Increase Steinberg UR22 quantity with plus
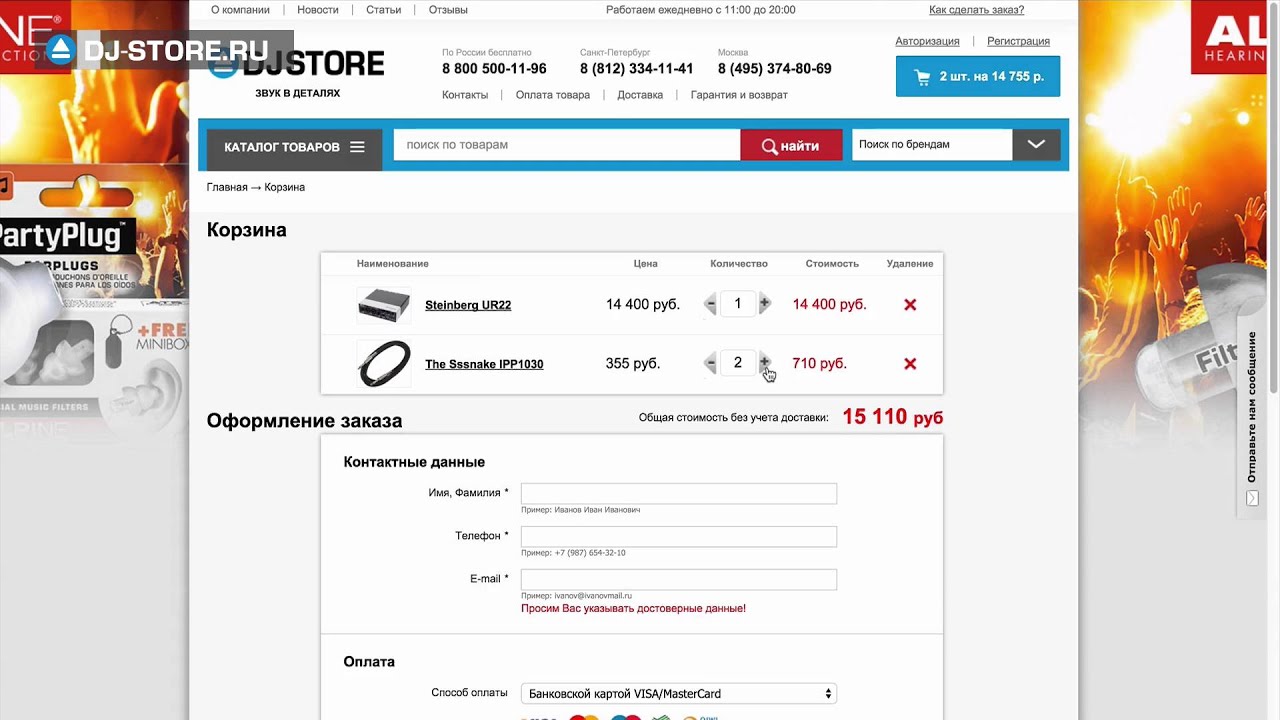The image size is (1280, 720). pos(765,304)
